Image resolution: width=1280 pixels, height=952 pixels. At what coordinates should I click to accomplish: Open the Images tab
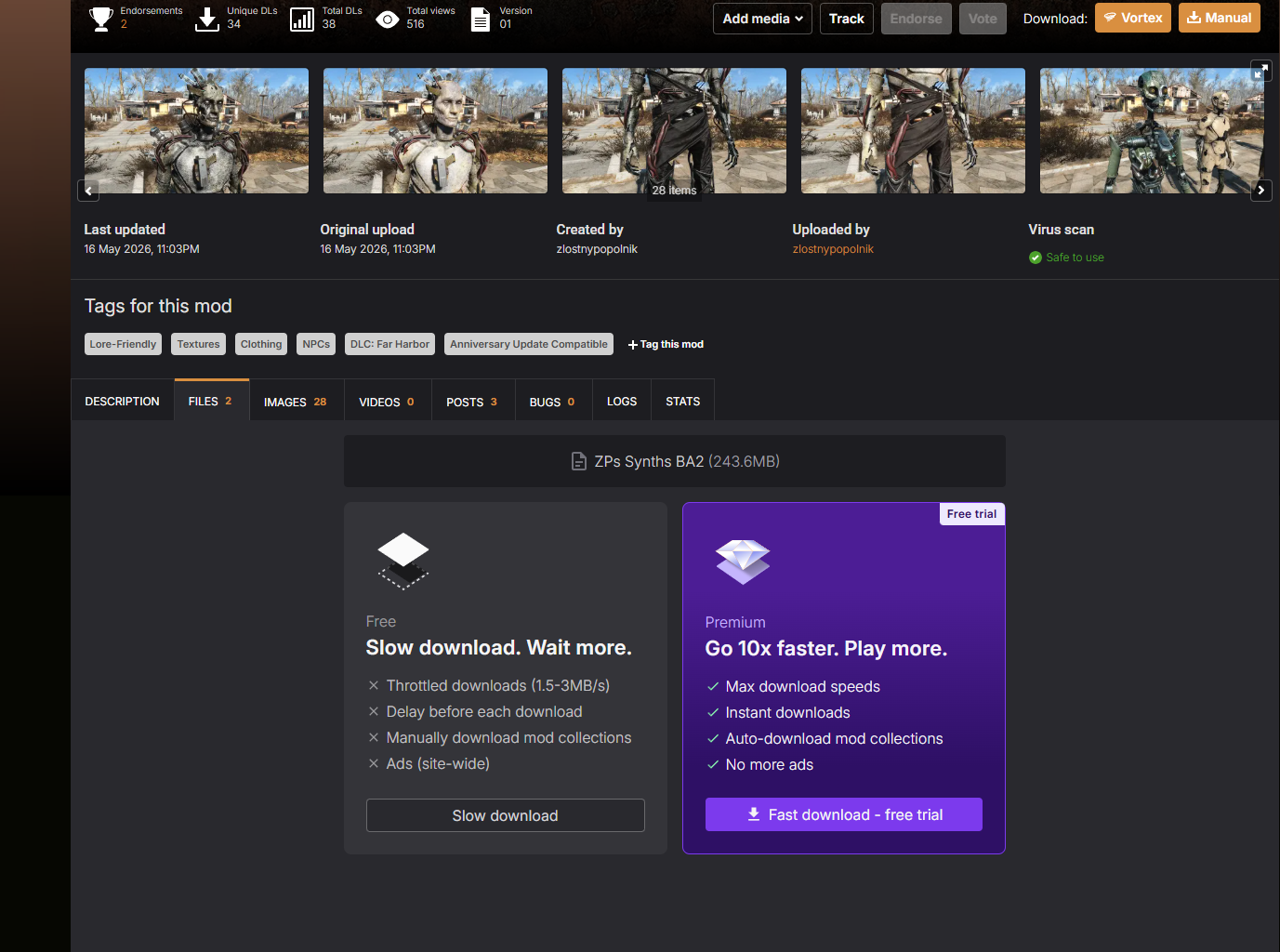click(296, 402)
